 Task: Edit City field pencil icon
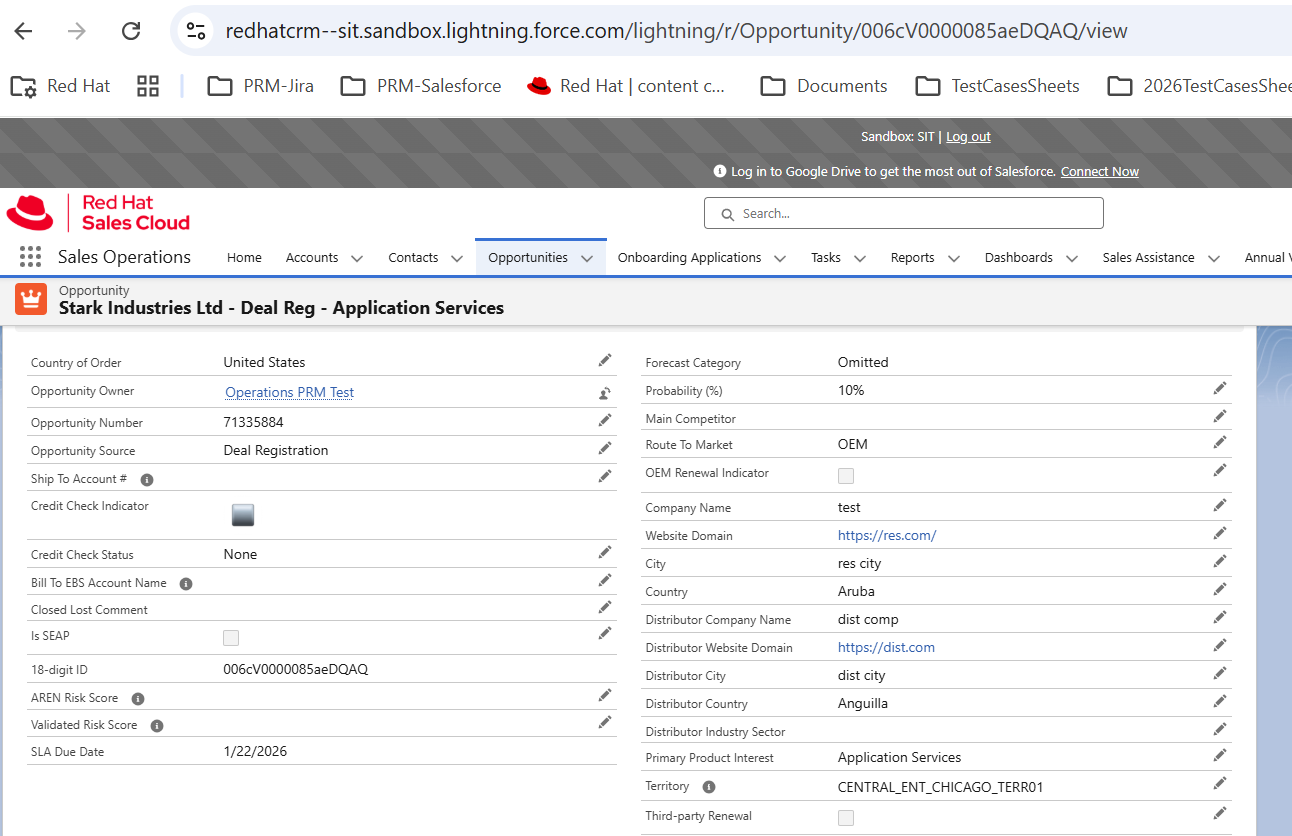1220,561
